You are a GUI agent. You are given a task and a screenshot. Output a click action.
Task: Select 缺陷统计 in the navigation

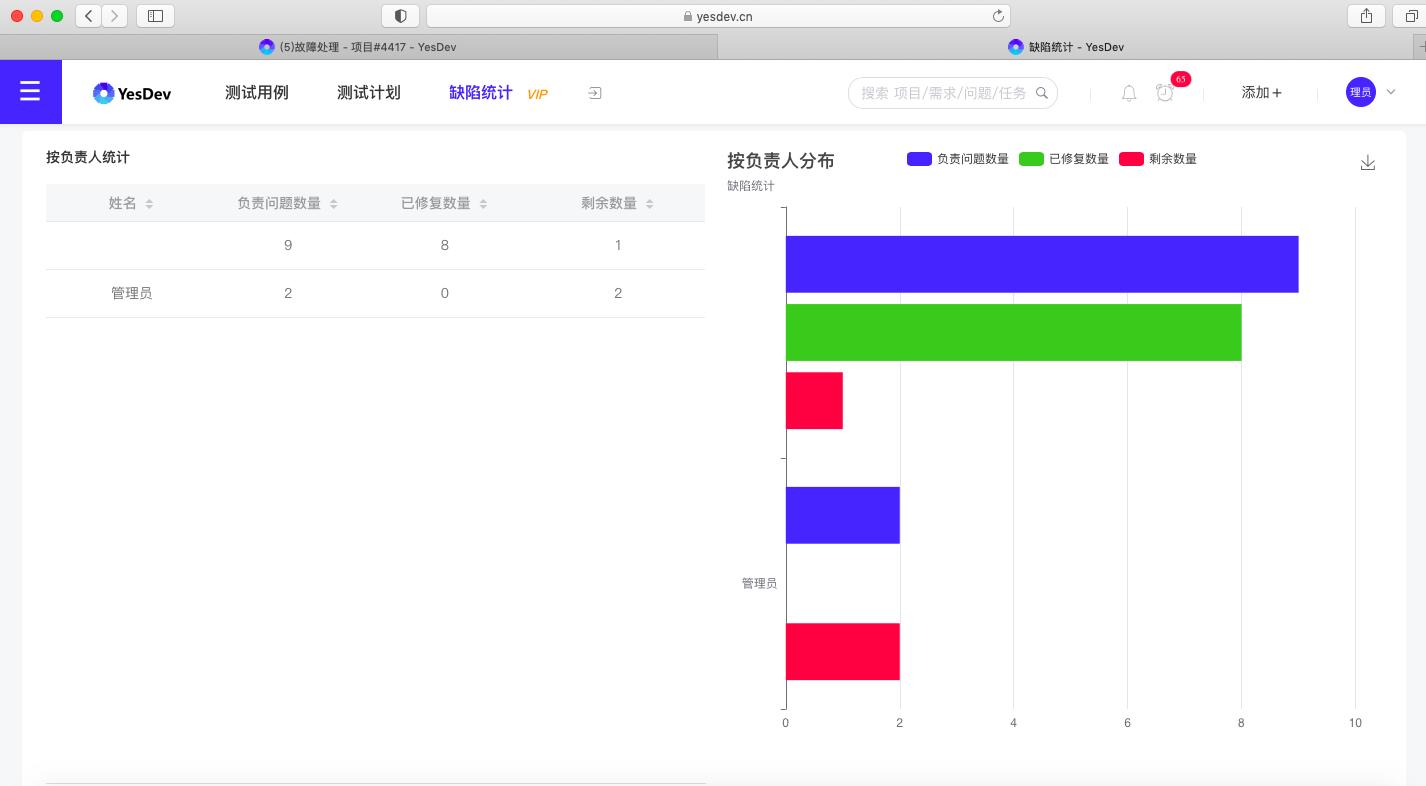click(480, 91)
